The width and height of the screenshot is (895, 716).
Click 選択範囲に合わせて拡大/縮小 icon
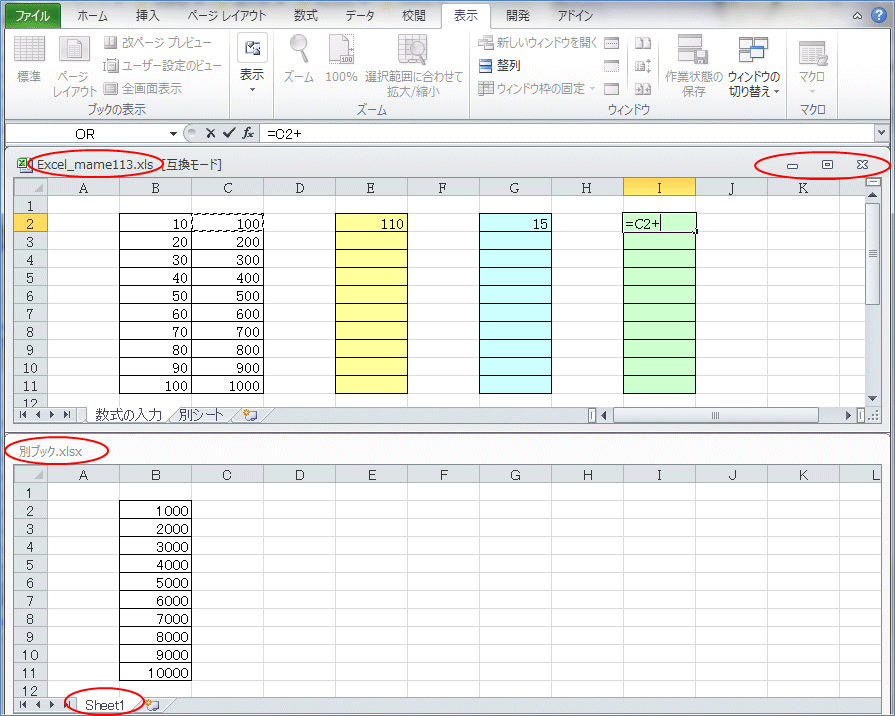[413, 50]
